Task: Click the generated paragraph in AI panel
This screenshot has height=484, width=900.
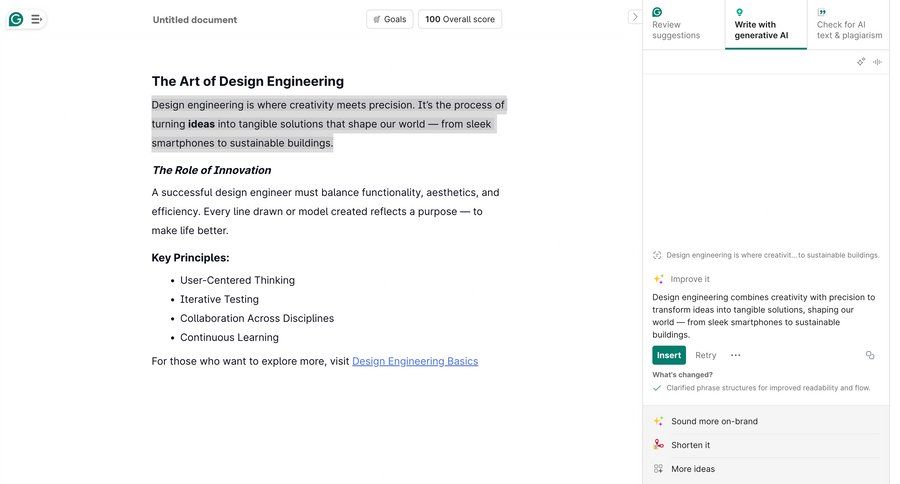Action: (x=763, y=316)
